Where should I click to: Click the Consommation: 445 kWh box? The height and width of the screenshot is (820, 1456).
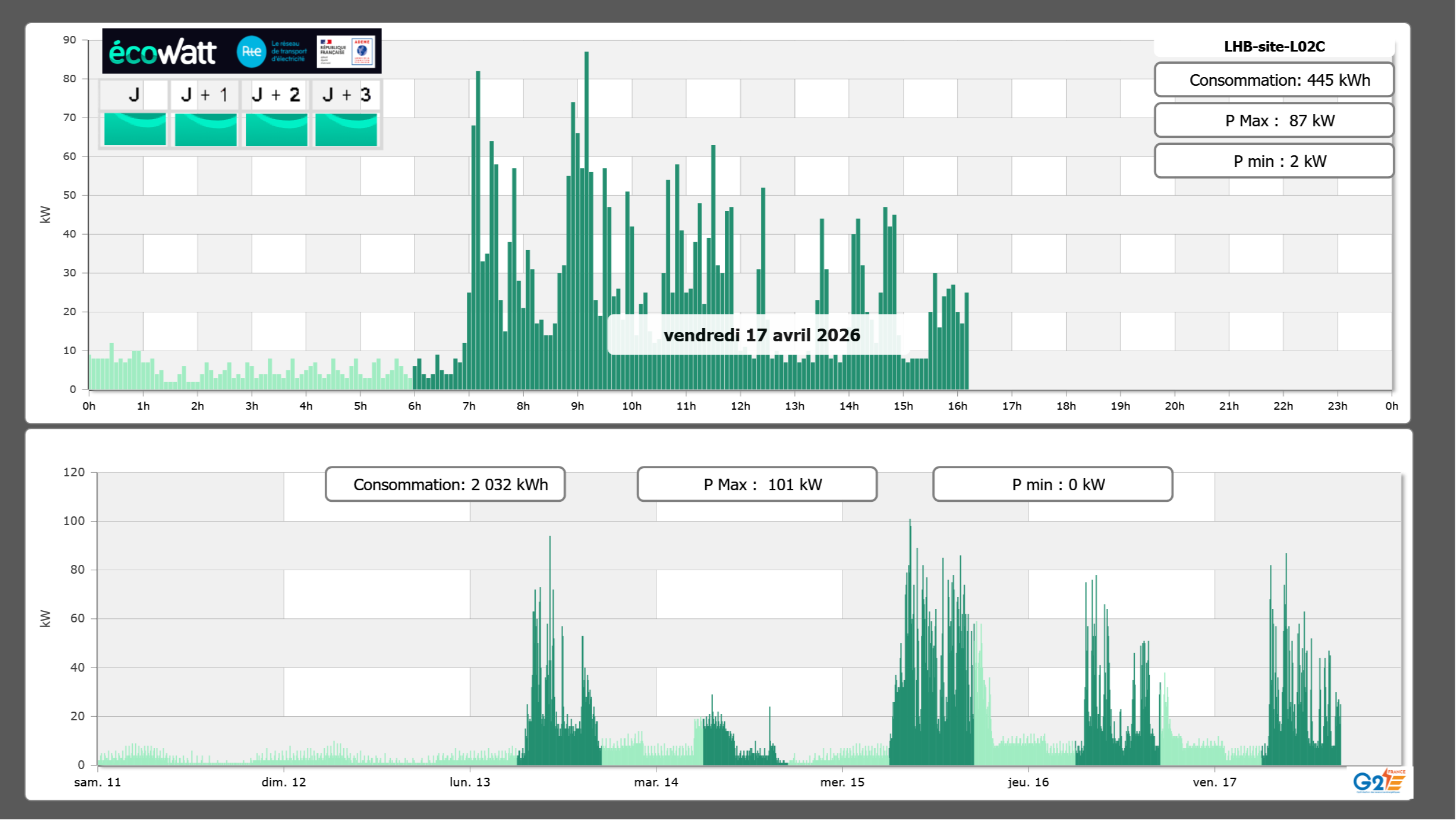pos(1274,80)
